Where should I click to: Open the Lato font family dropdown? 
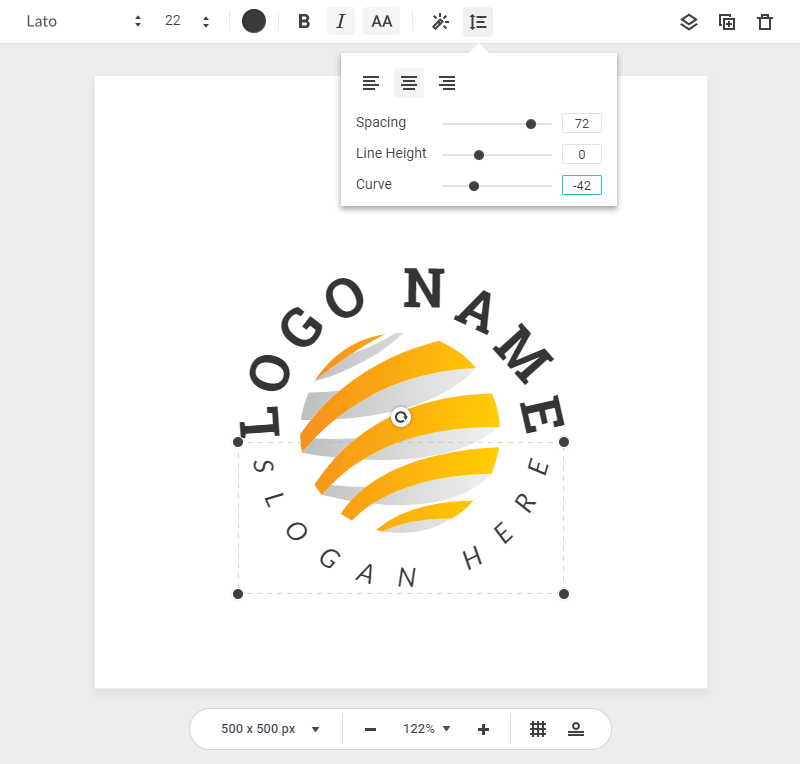(x=85, y=21)
